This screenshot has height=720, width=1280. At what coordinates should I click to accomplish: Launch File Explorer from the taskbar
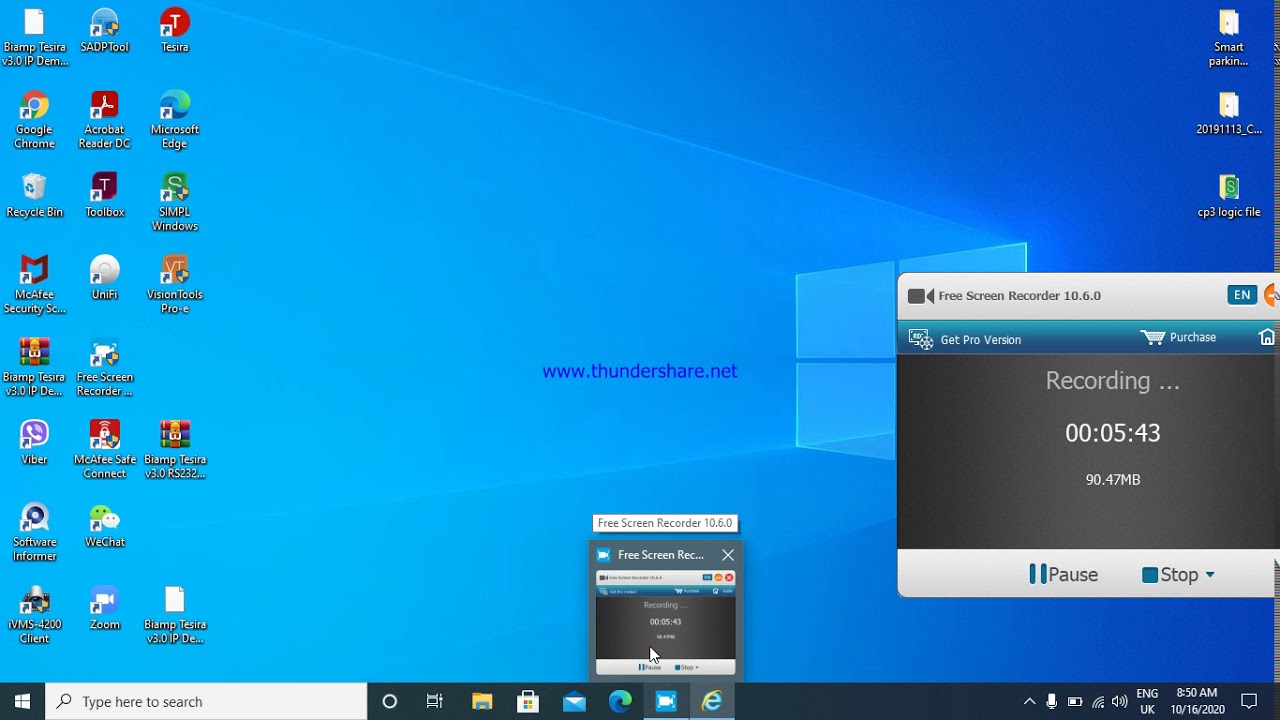482,701
